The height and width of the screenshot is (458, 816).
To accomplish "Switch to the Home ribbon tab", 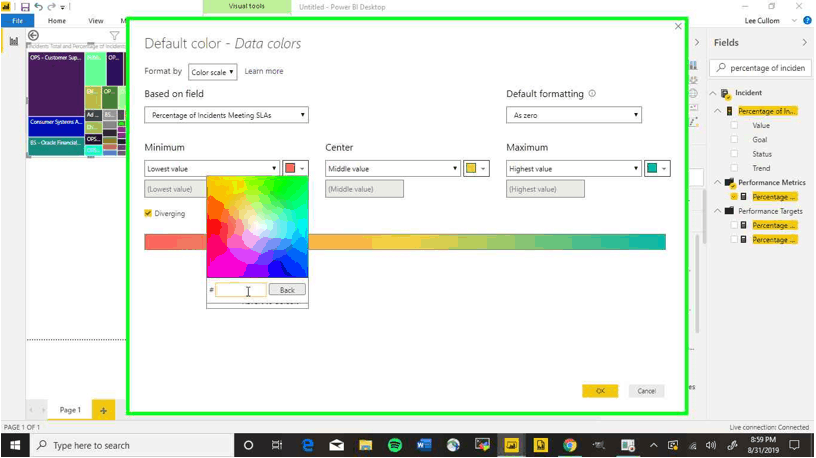I will coord(57,20).
